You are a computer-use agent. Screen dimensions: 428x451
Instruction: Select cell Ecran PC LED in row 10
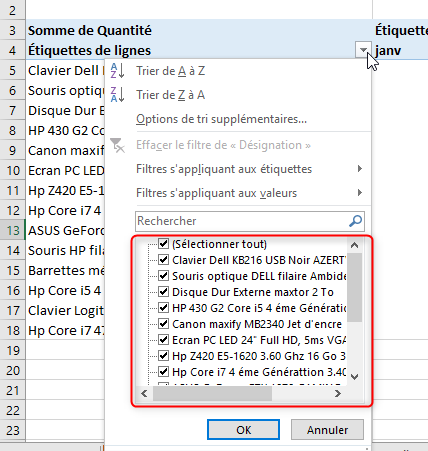pyautogui.click(x=66, y=171)
